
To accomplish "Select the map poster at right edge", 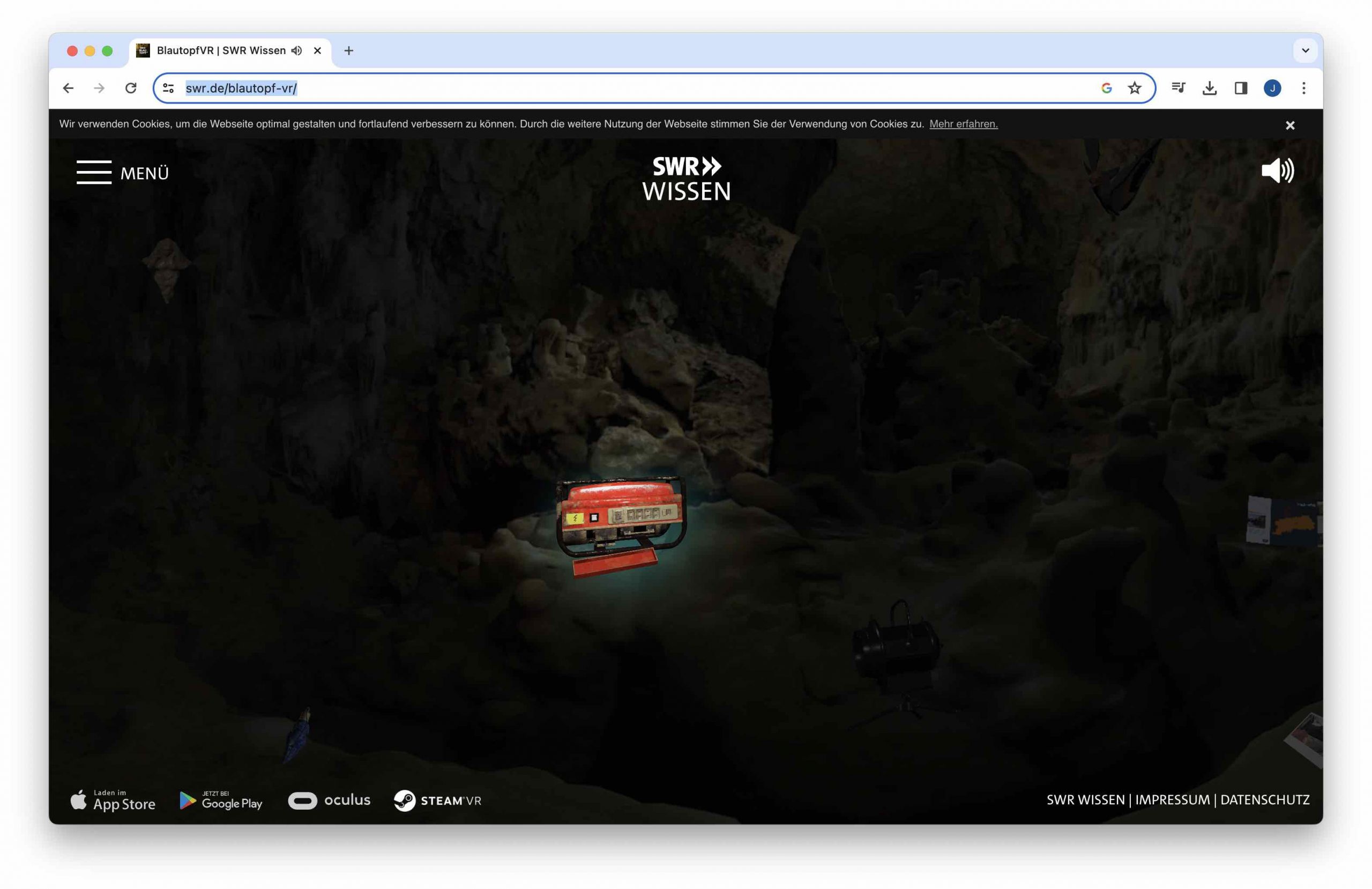I will [1285, 521].
